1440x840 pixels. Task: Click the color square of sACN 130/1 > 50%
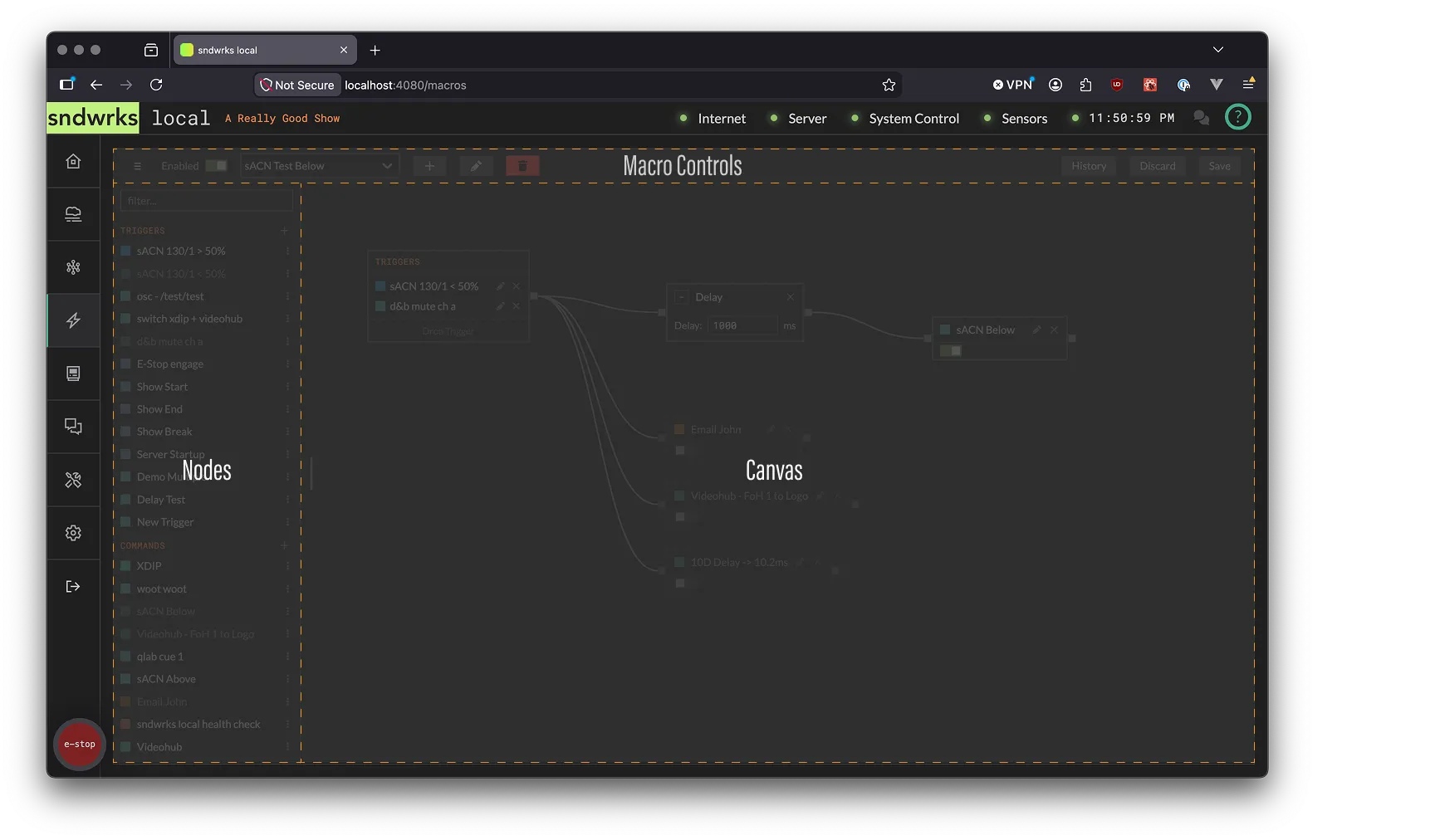(x=126, y=251)
